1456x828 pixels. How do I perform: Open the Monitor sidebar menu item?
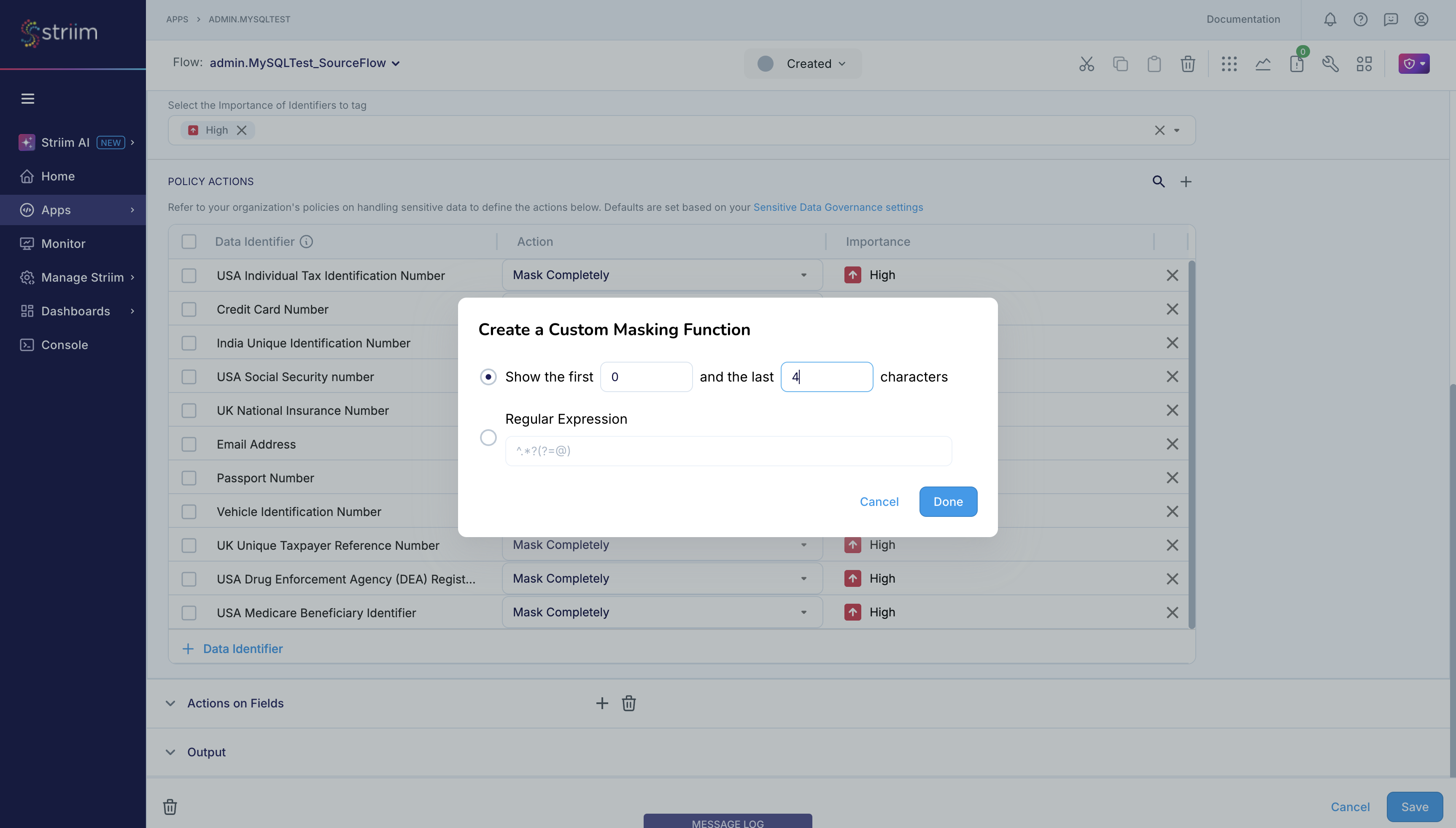(63, 243)
